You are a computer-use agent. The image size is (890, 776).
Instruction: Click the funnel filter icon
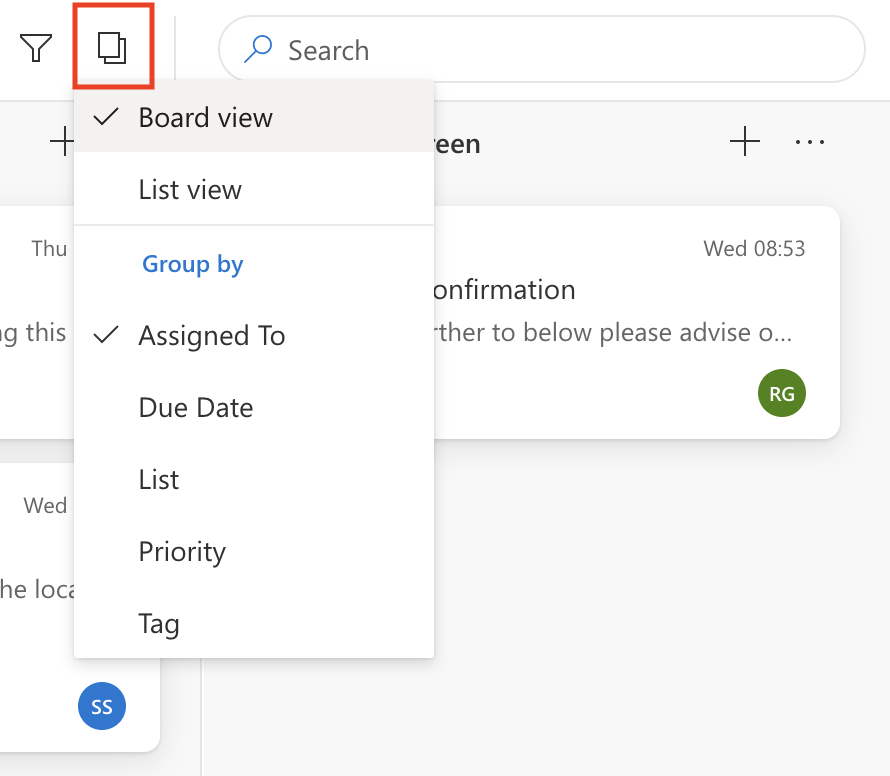point(36,48)
